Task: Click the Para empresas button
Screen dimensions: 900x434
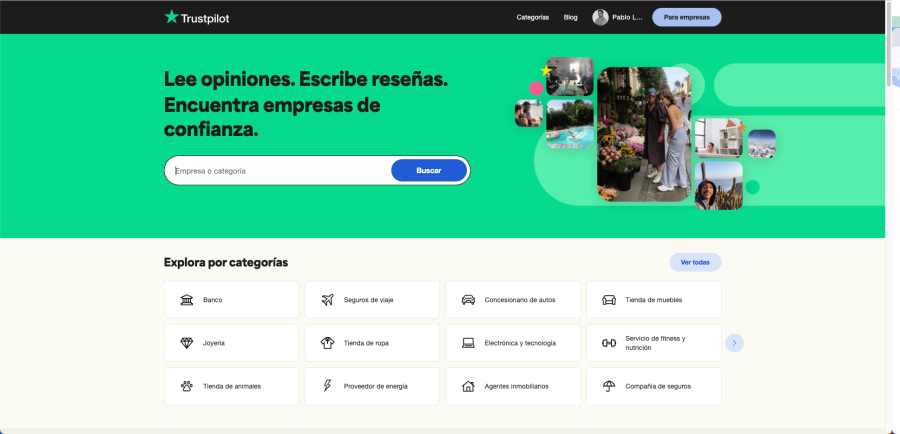Action: pos(686,17)
